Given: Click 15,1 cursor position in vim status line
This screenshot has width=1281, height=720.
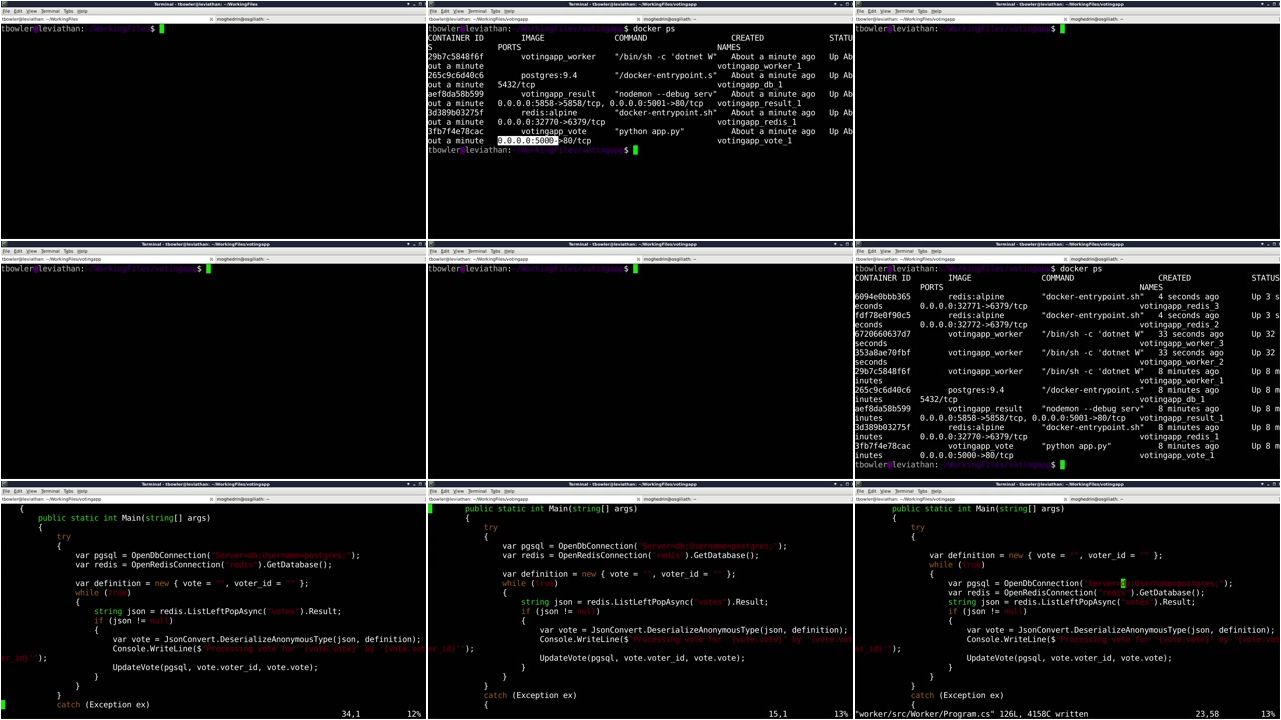Looking at the screenshot, I should pos(778,714).
